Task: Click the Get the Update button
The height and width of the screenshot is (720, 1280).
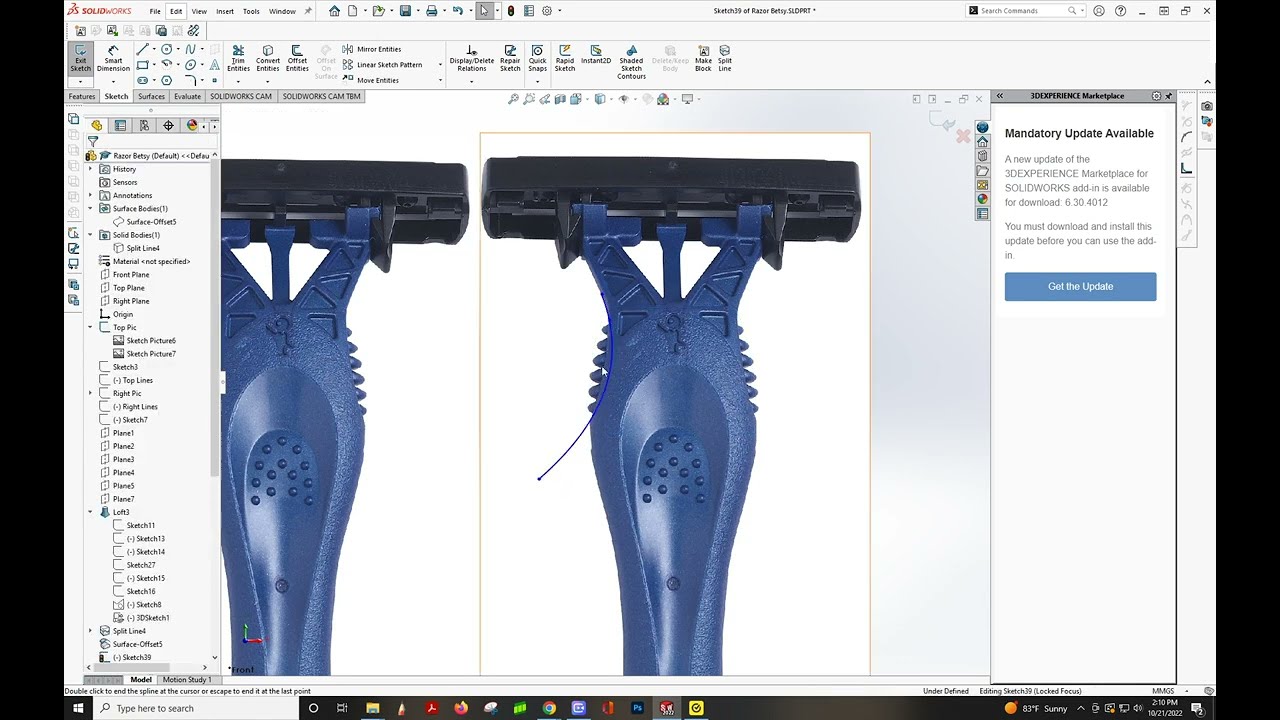Action: click(x=1080, y=286)
